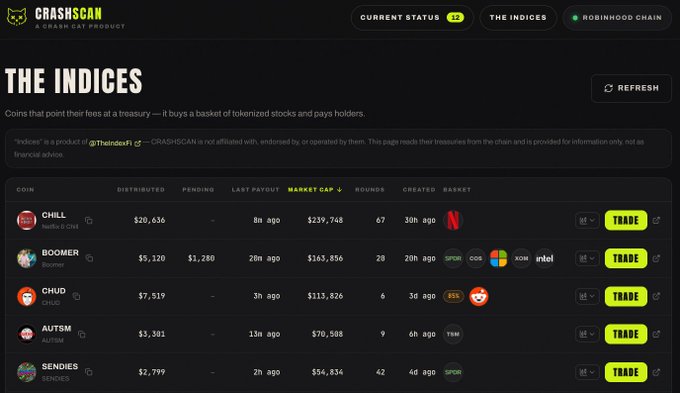The image size is (680, 393).
Task: Click BOOMER pending amount $1,280
Action: click(201, 258)
